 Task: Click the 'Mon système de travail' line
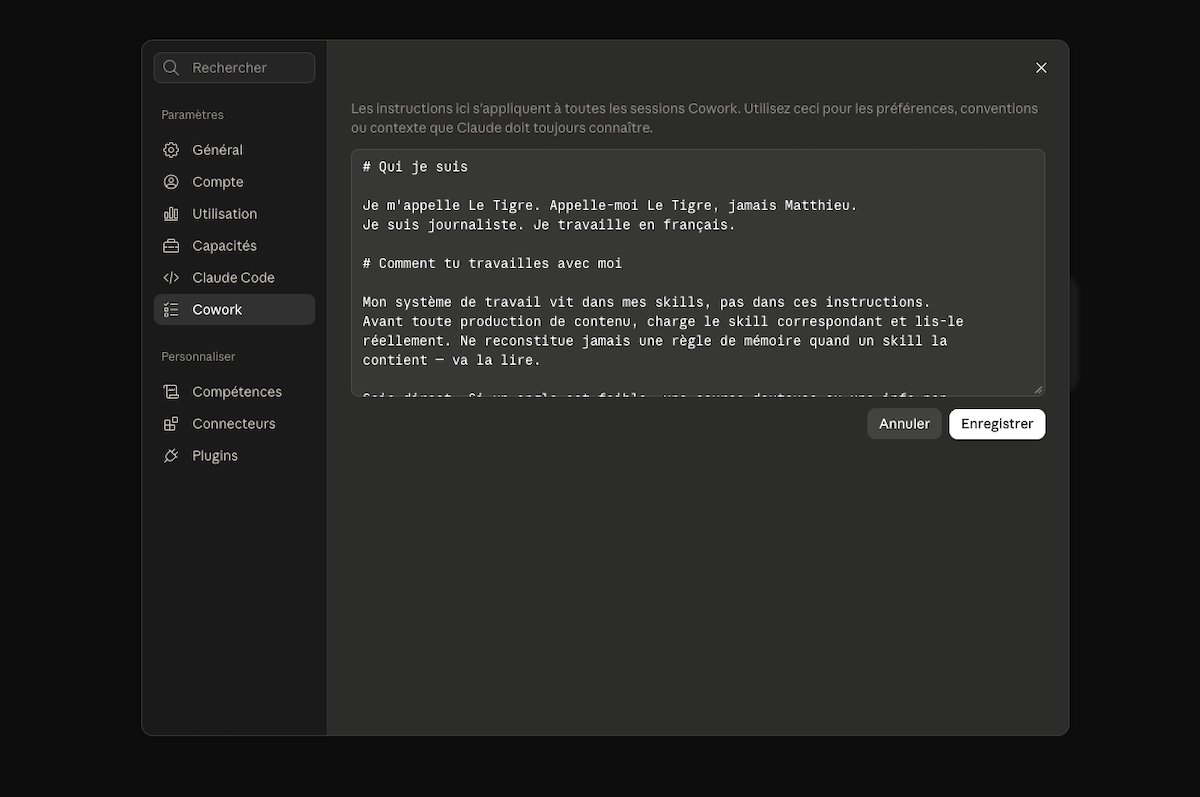click(646, 302)
